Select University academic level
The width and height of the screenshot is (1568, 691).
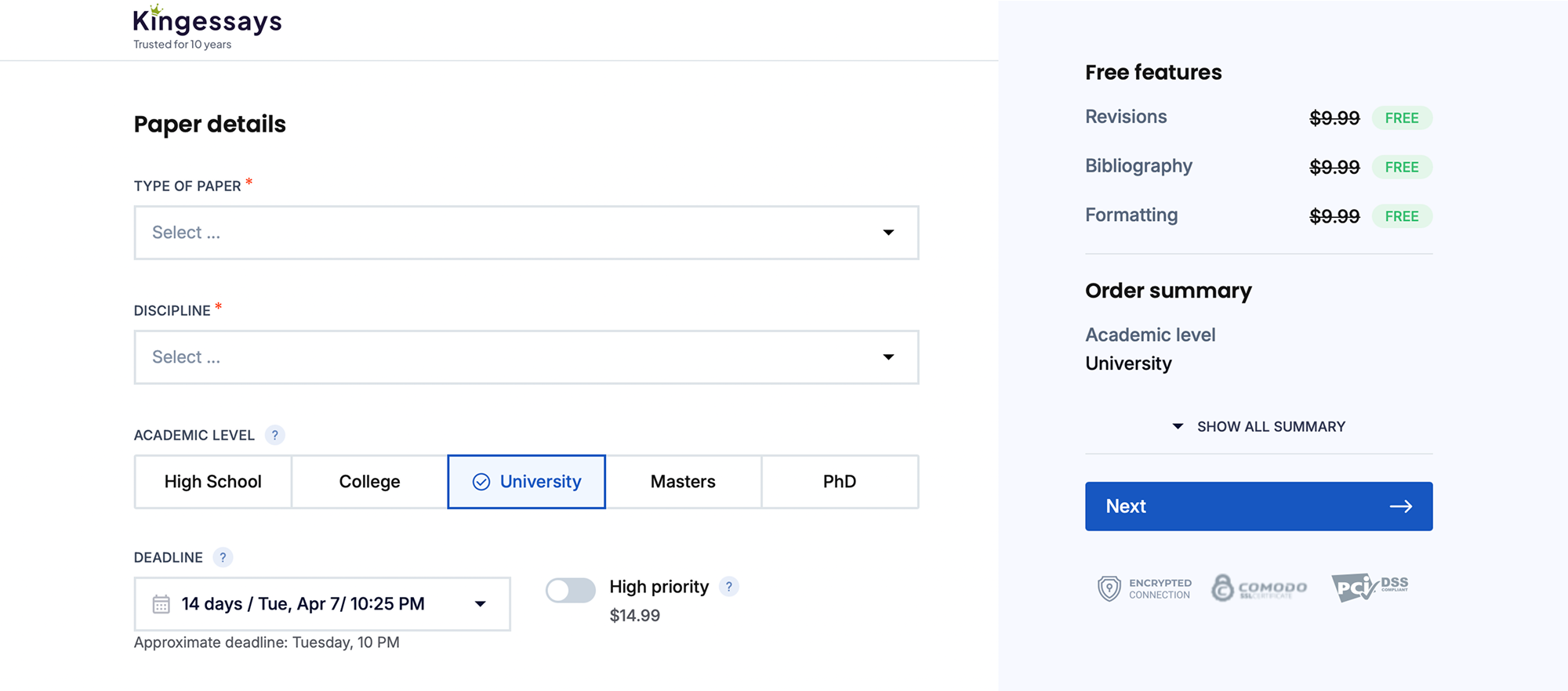[x=526, y=482]
